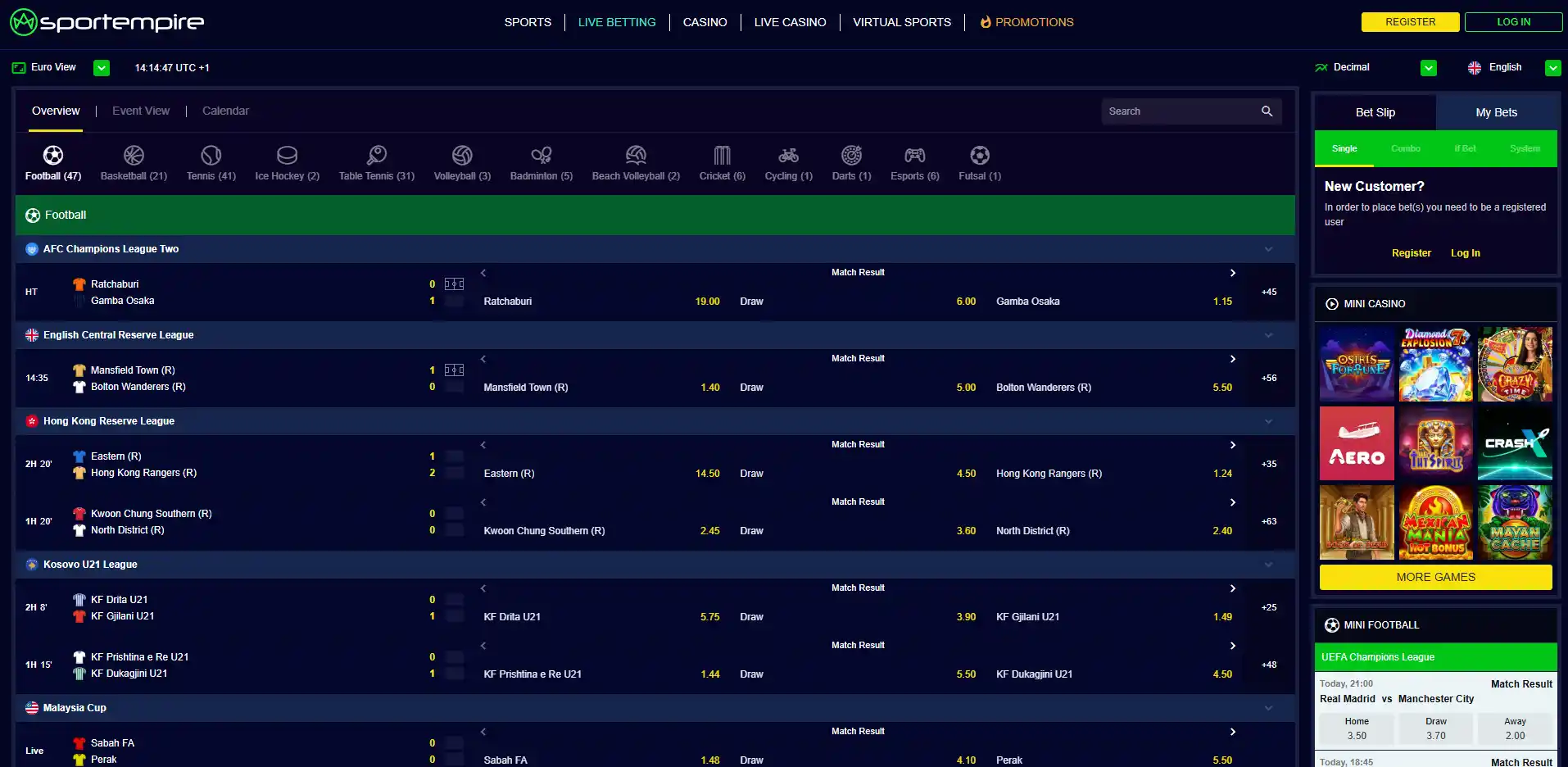Collapse Hong Kong Reserve League section
The width and height of the screenshot is (1568, 767).
pos(1268,421)
